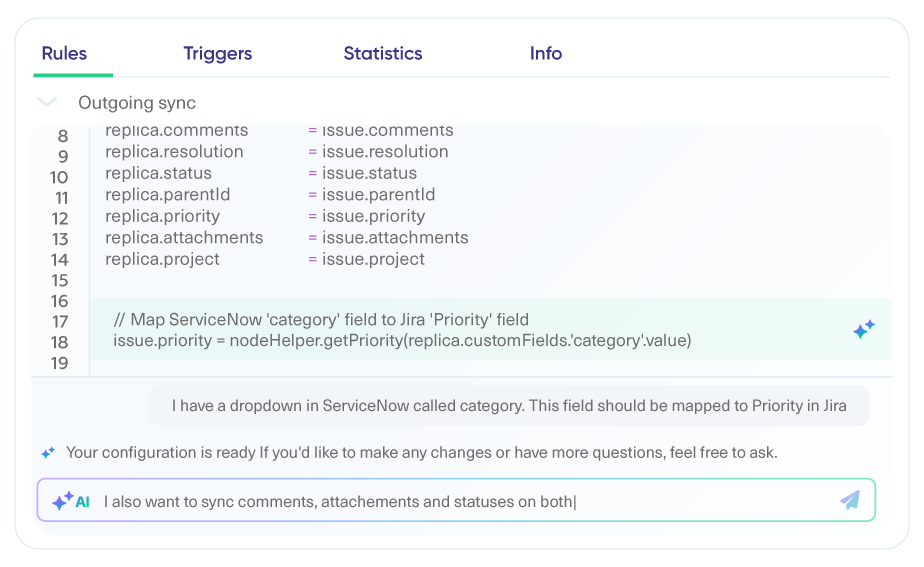Image resolution: width=924 pixels, height=567 pixels.
Task: Click the AI sparkle icon in code block
Action: pos(864,329)
